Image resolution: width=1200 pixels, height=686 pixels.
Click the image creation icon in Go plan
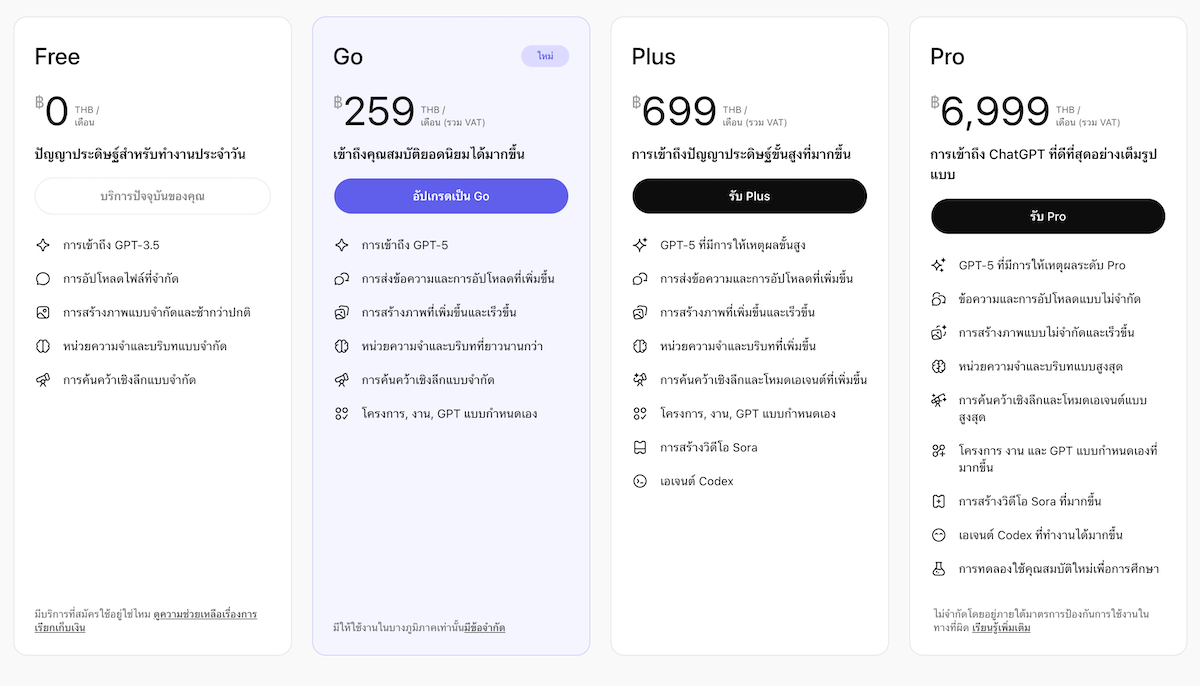coord(342,313)
